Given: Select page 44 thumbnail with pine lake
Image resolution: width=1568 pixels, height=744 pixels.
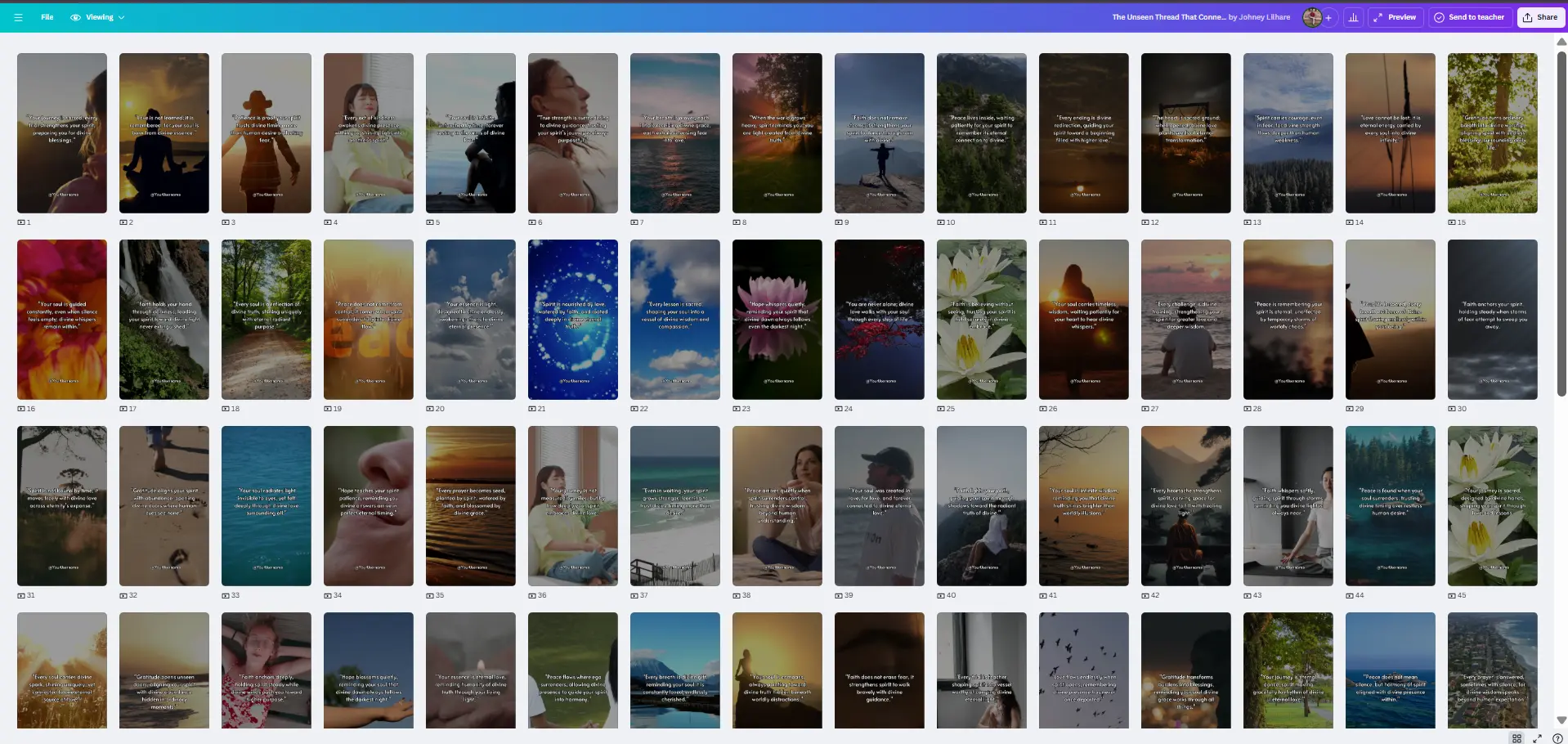Looking at the screenshot, I should tap(1391, 506).
